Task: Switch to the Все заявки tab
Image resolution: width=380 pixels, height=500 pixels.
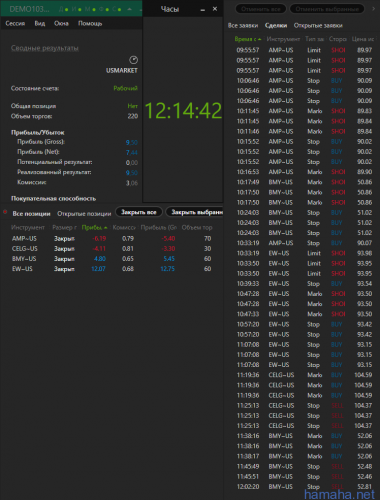Action: pyautogui.click(x=243, y=25)
